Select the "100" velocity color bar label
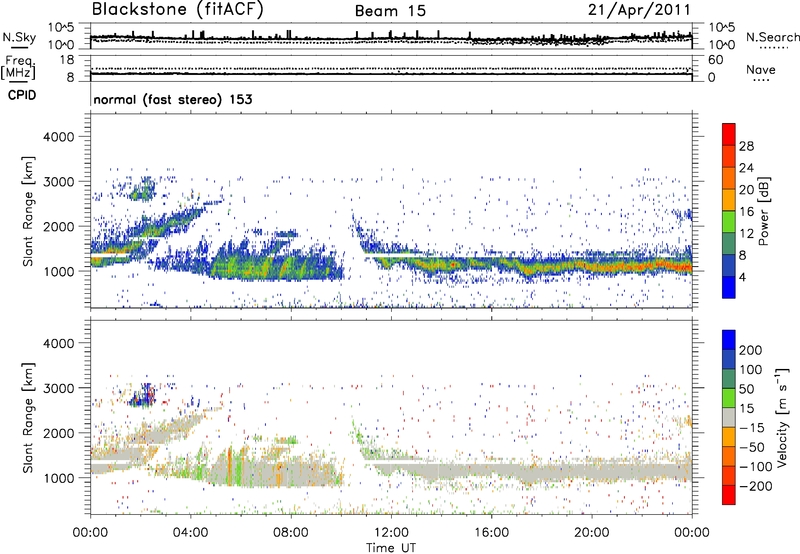This screenshot has width=800, height=554. (751, 370)
